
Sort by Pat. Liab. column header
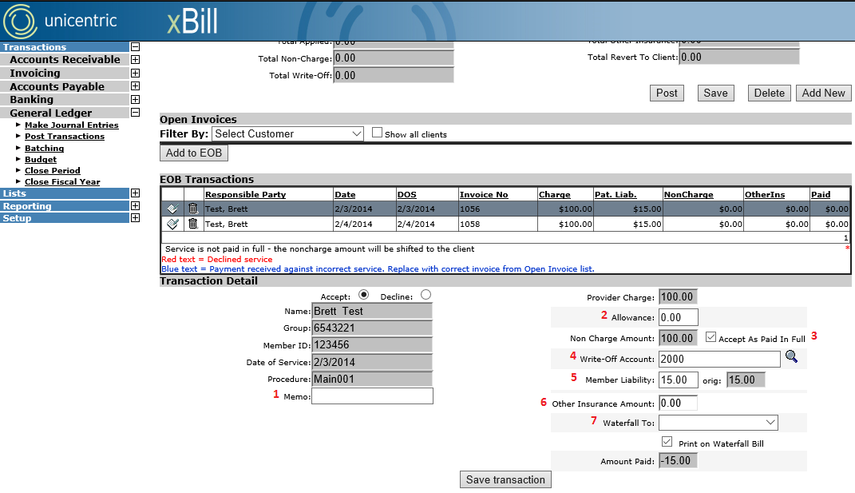(x=616, y=195)
